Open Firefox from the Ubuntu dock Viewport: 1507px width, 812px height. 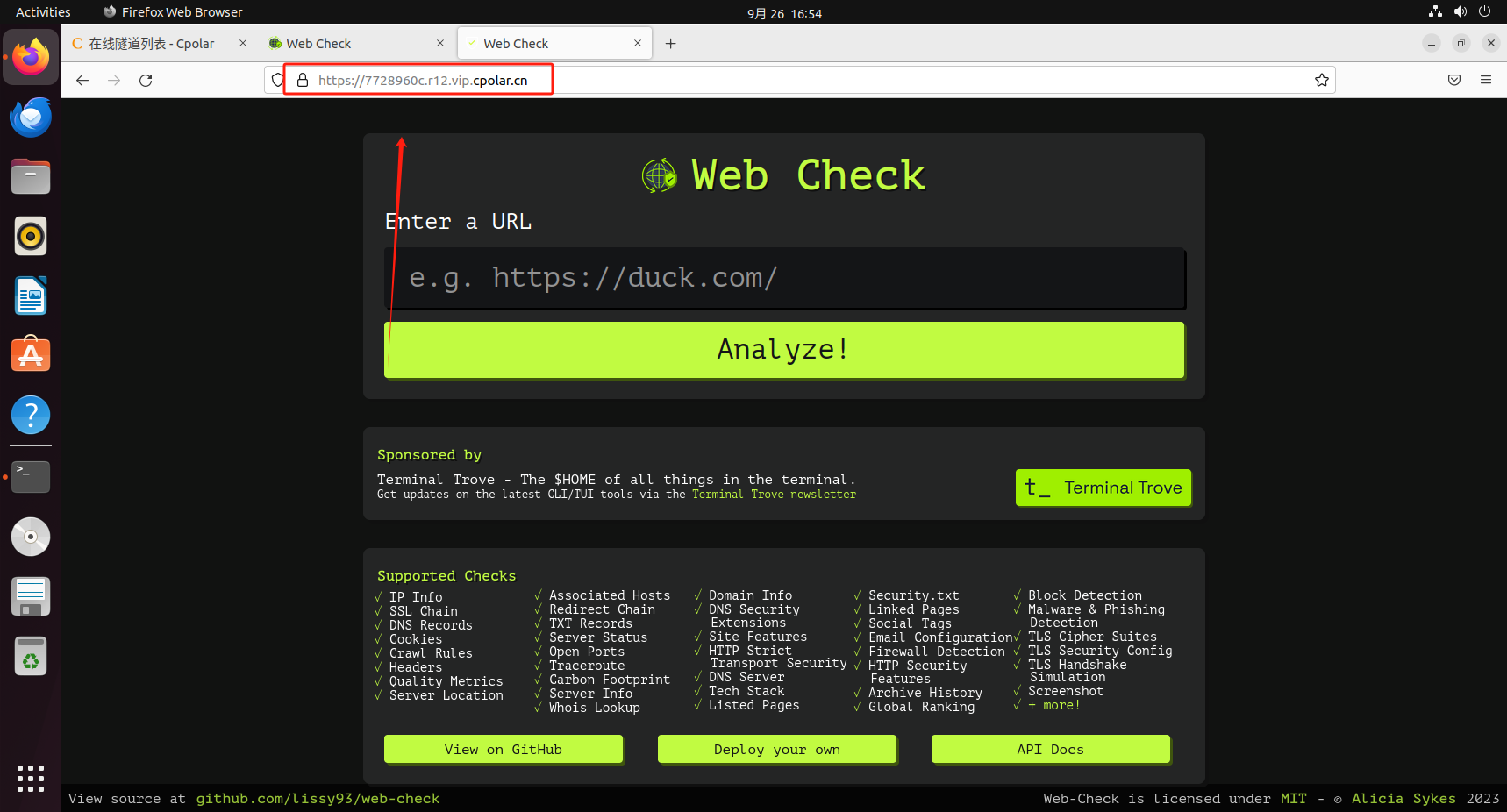click(x=31, y=57)
